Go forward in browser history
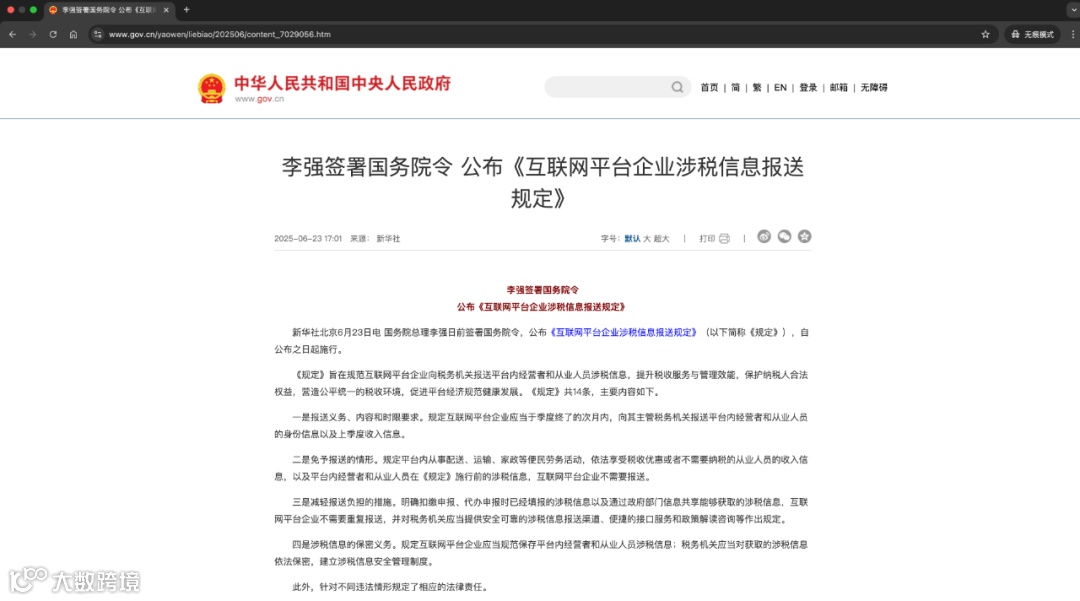The image size is (1080, 601). click(32, 34)
